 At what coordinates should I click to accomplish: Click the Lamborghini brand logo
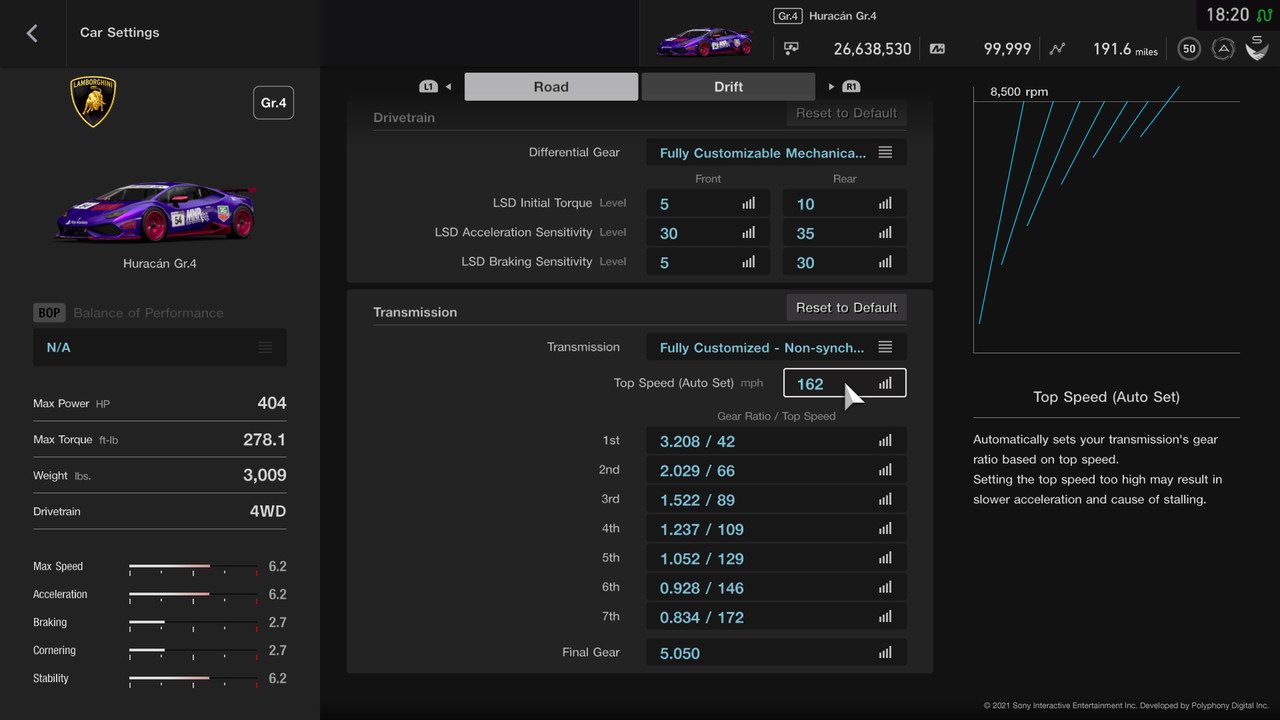tap(93, 101)
